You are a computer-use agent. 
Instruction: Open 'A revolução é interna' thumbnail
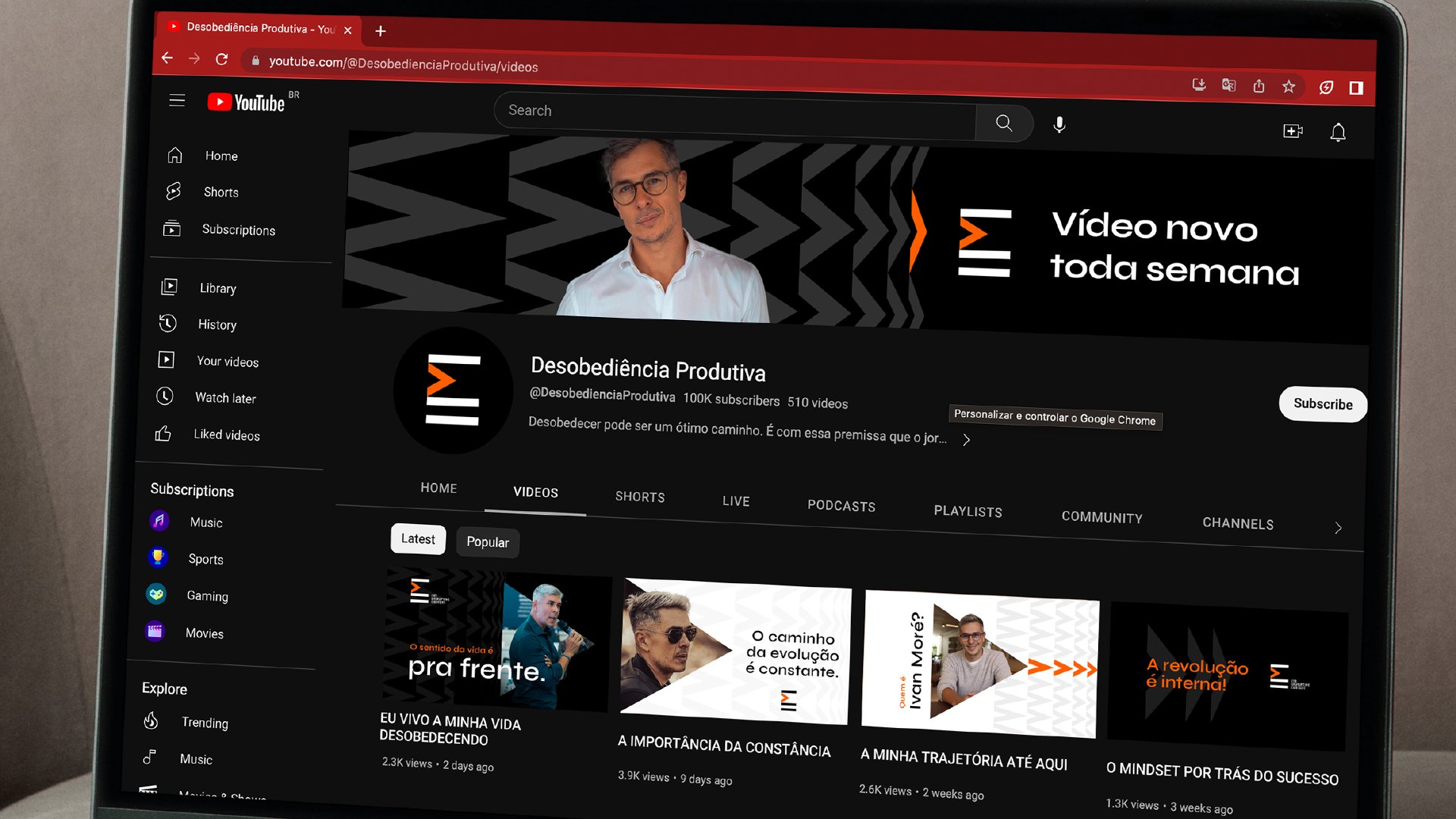[x=1227, y=676]
